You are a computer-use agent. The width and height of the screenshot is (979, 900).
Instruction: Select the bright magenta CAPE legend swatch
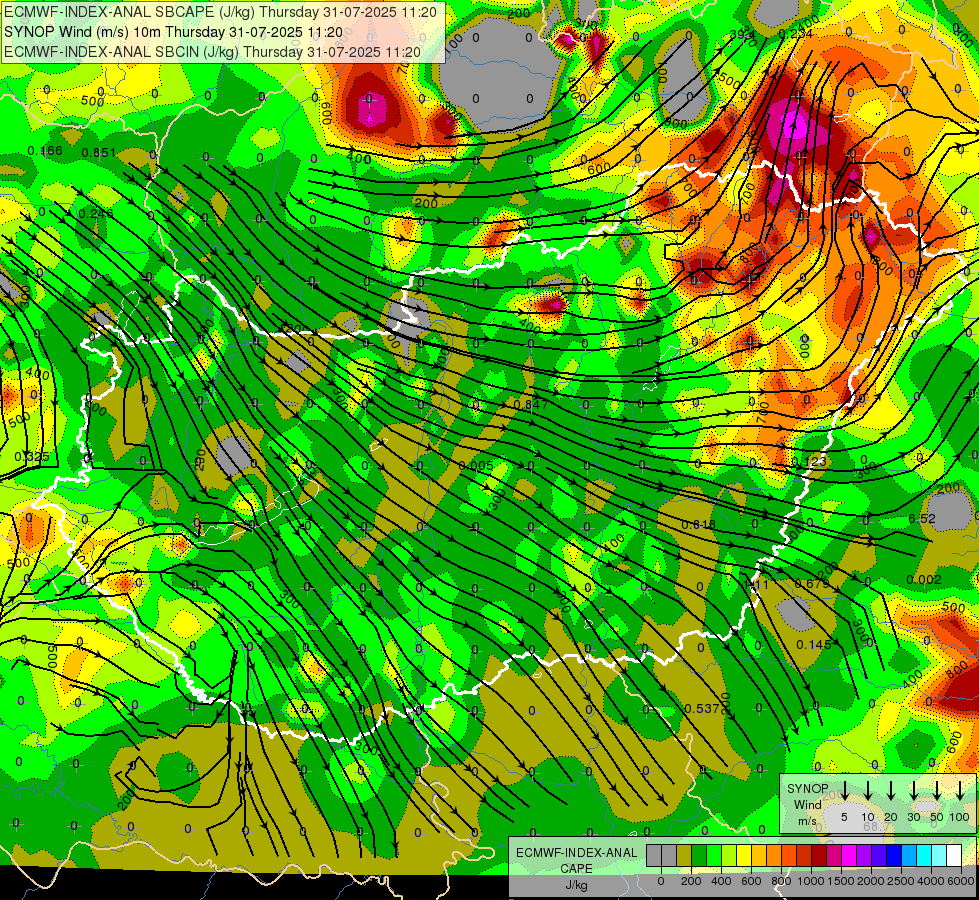click(850, 855)
